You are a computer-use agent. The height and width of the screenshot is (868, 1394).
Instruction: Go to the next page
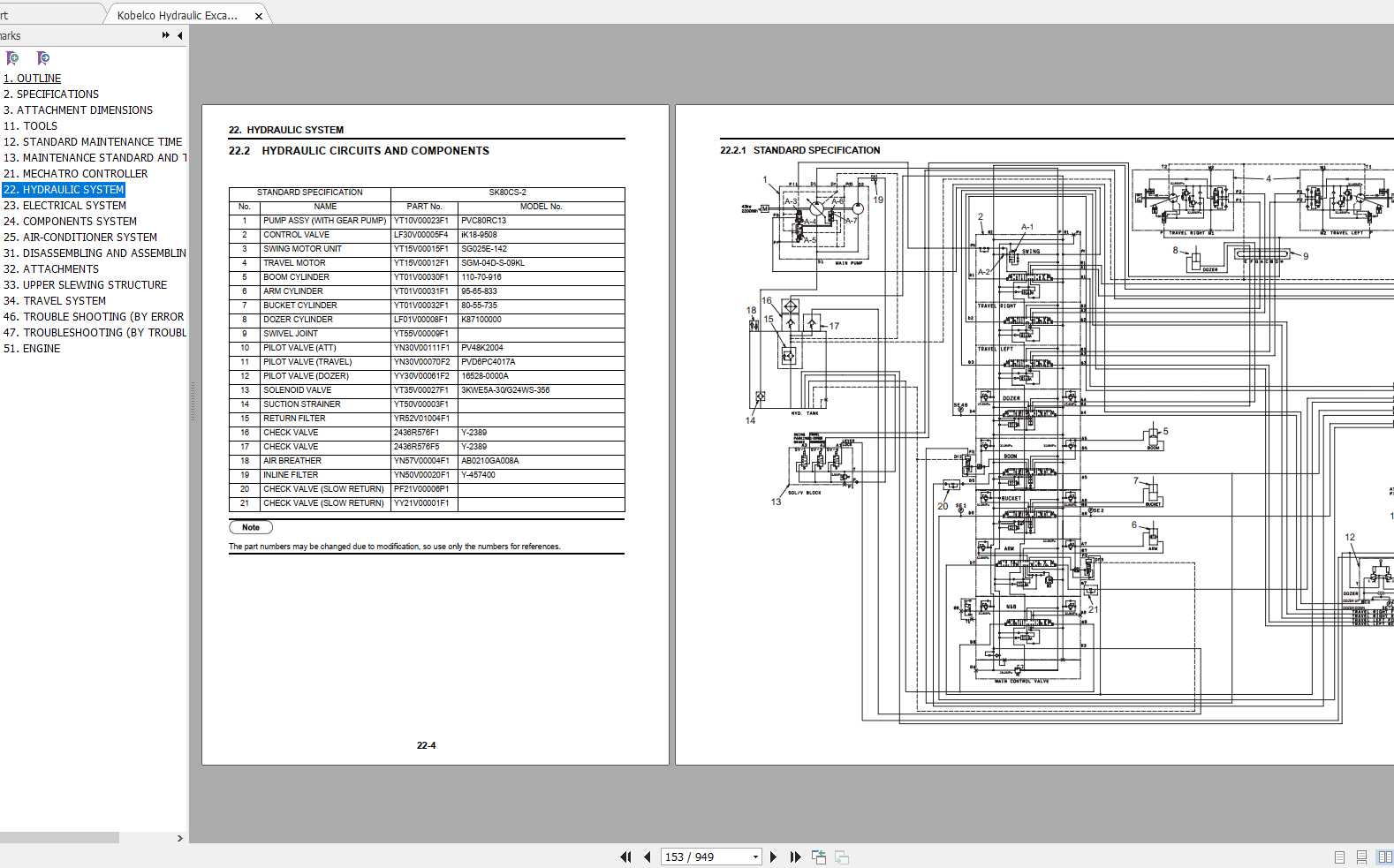pyautogui.click(x=774, y=857)
